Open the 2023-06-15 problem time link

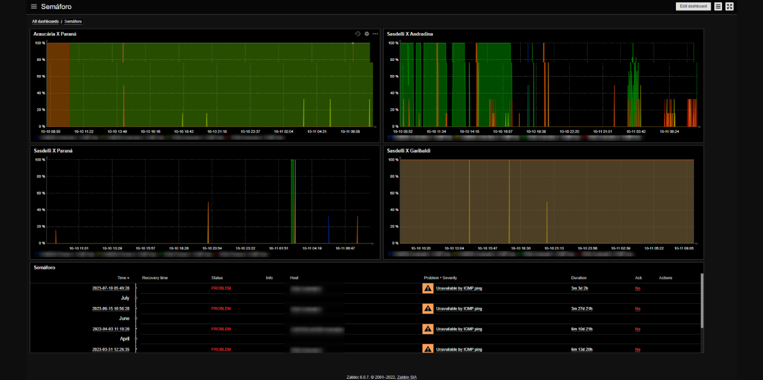pyautogui.click(x=111, y=308)
